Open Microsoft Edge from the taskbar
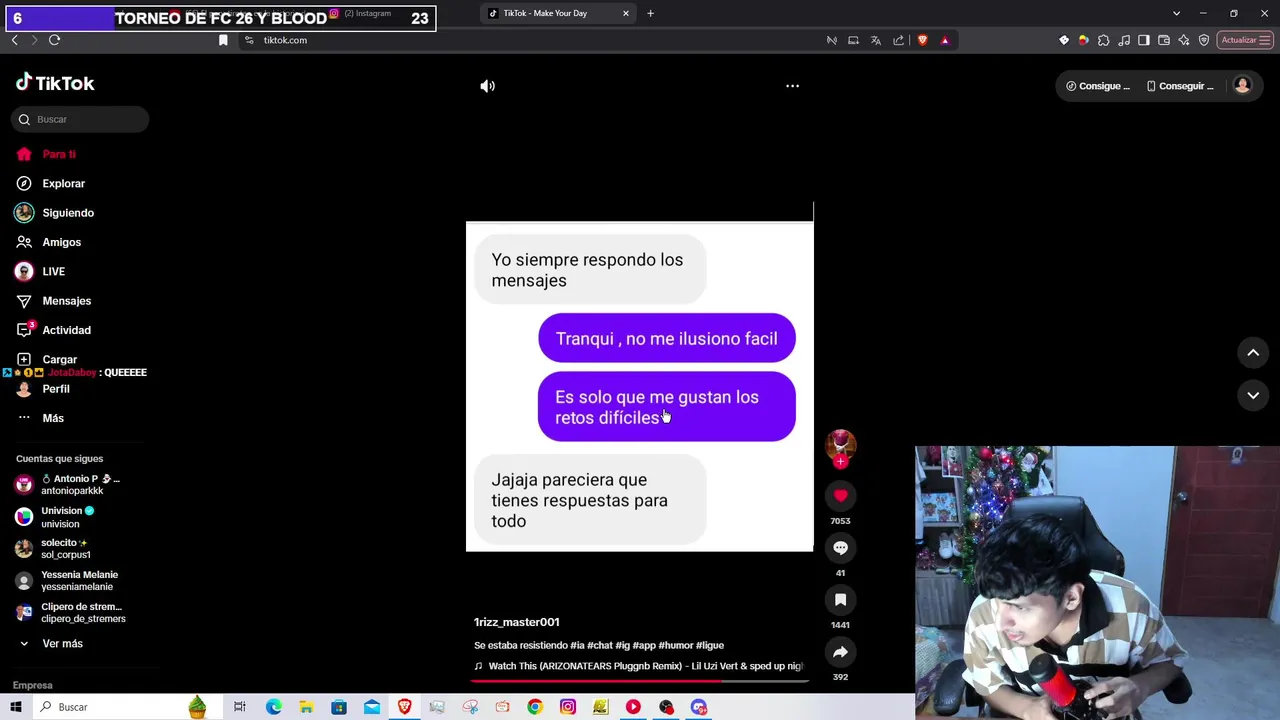The width and height of the screenshot is (1280, 720). [273, 707]
